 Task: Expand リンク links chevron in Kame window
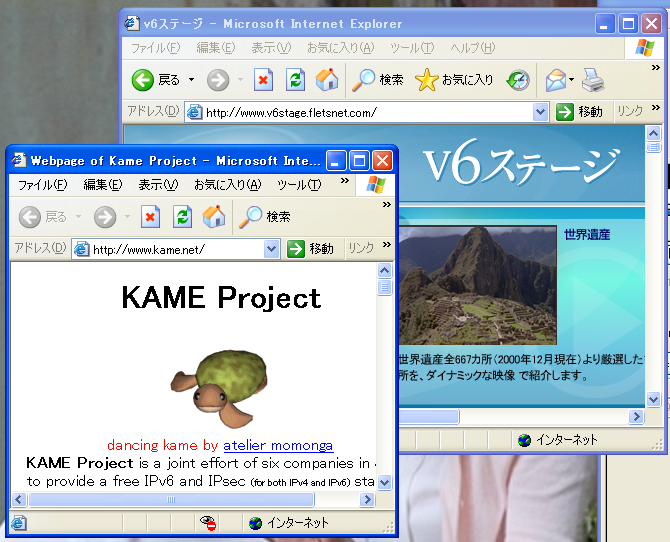(x=387, y=244)
